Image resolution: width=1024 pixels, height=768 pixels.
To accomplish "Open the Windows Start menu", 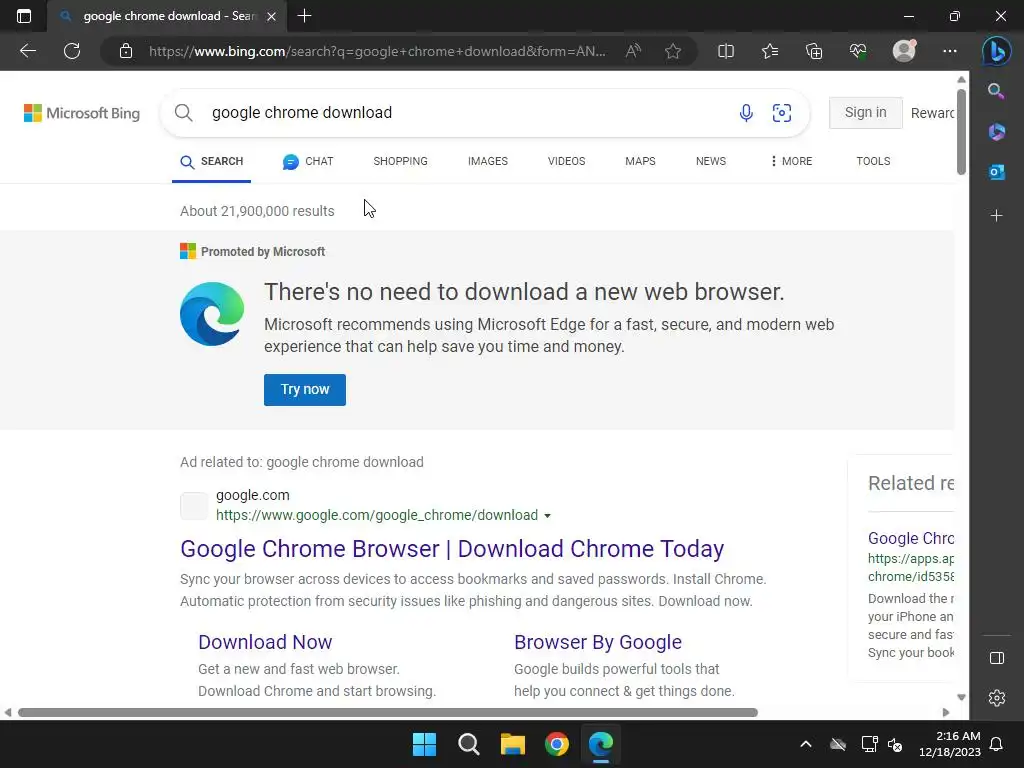I will click(x=424, y=744).
